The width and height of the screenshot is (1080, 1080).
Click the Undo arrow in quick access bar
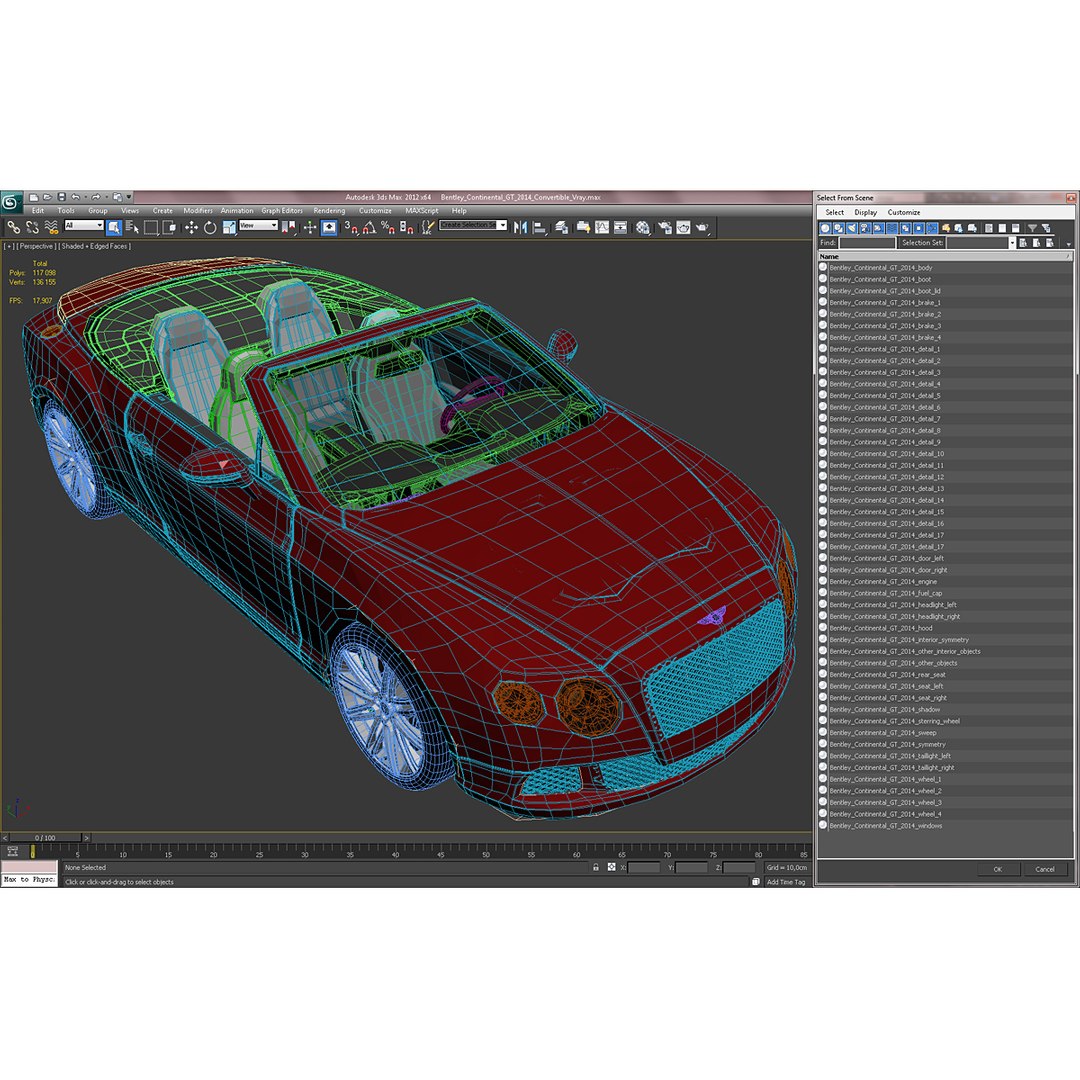75,197
